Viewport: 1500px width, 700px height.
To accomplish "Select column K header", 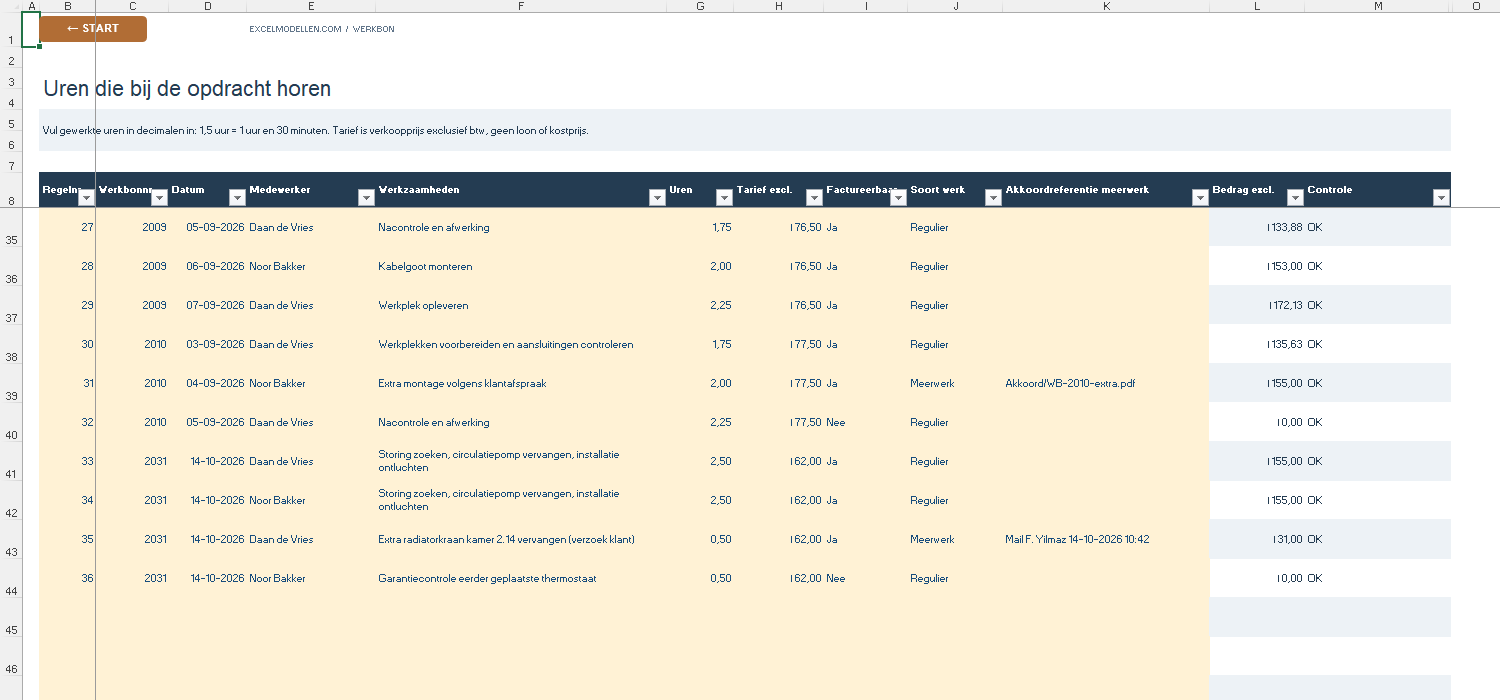I will 1106,6.
